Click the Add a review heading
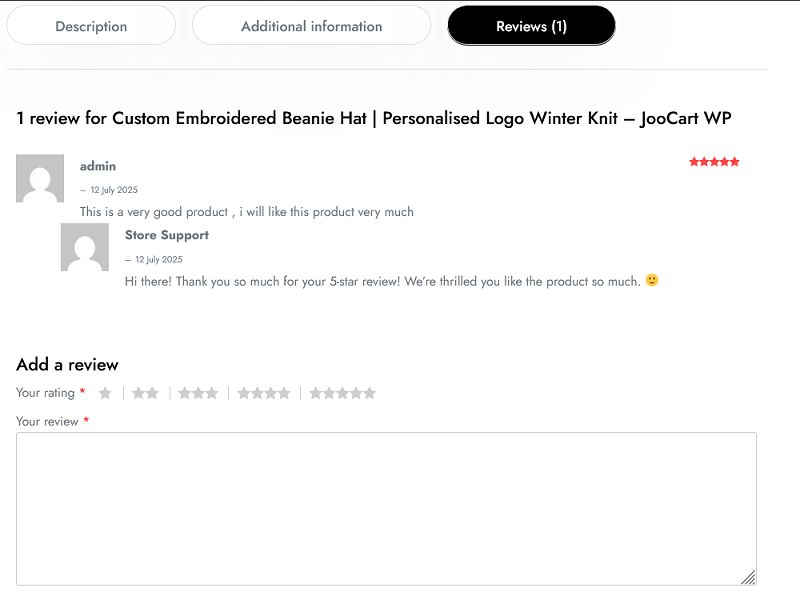Viewport: 800px width, 600px height. pyautogui.click(x=67, y=364)
